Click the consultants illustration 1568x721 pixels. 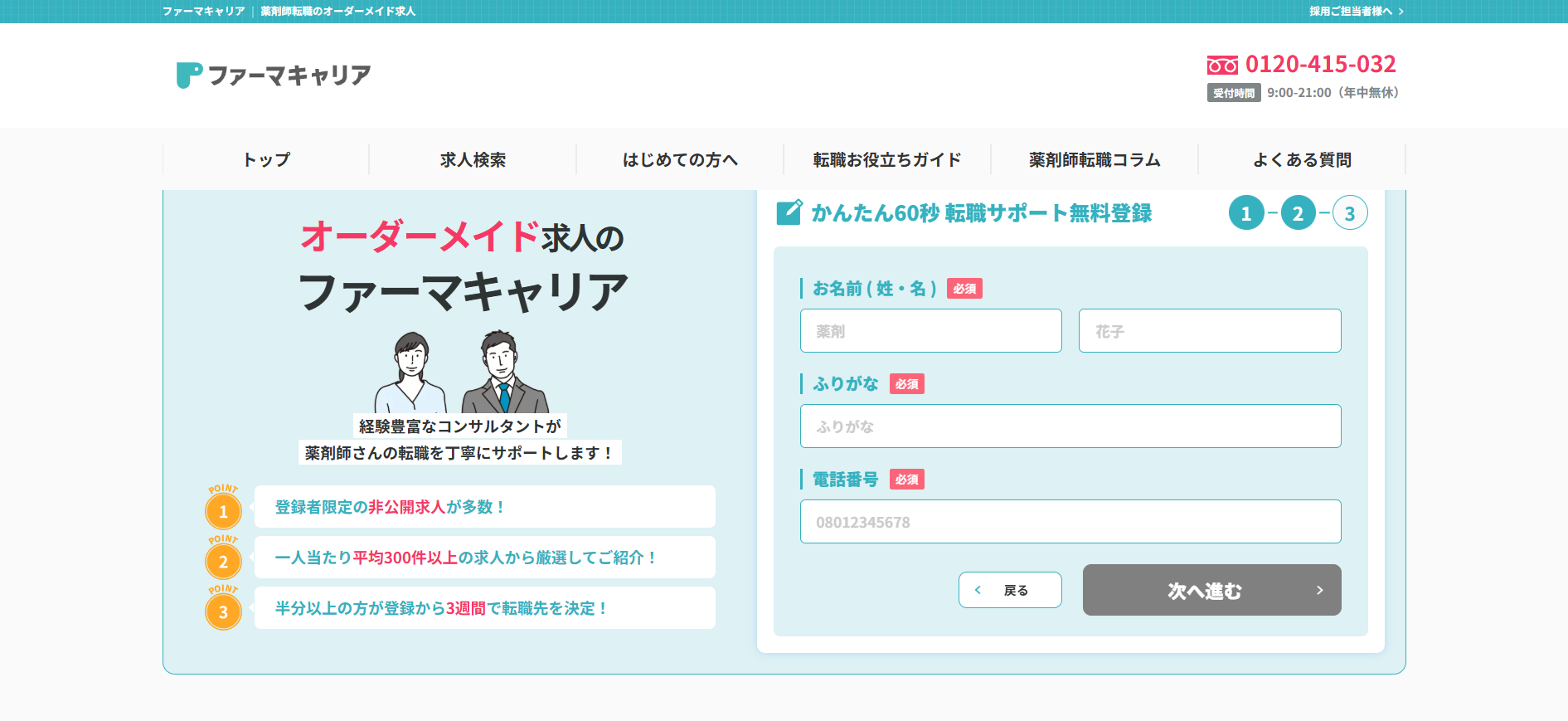tap(462, 372)
